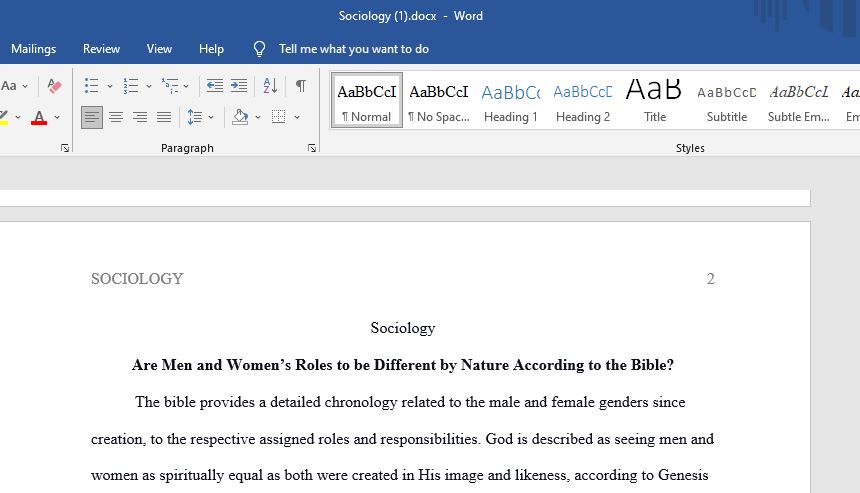This screenshot has width=860, height=493.
Task: Apply the Heading 2 style
Action: [x=582, y=100]
